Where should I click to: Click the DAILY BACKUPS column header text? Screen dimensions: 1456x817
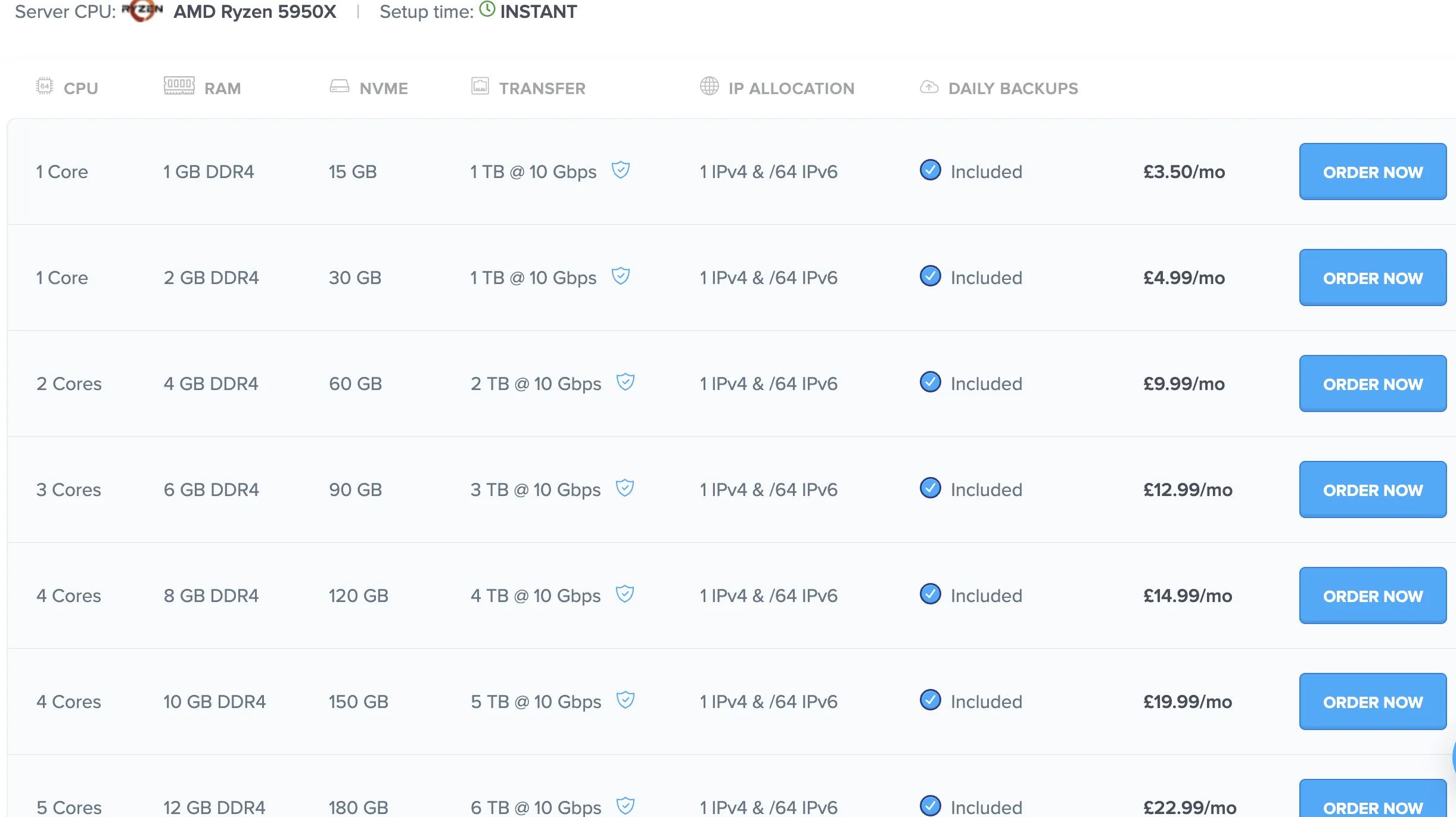(x=1013, y=89)
